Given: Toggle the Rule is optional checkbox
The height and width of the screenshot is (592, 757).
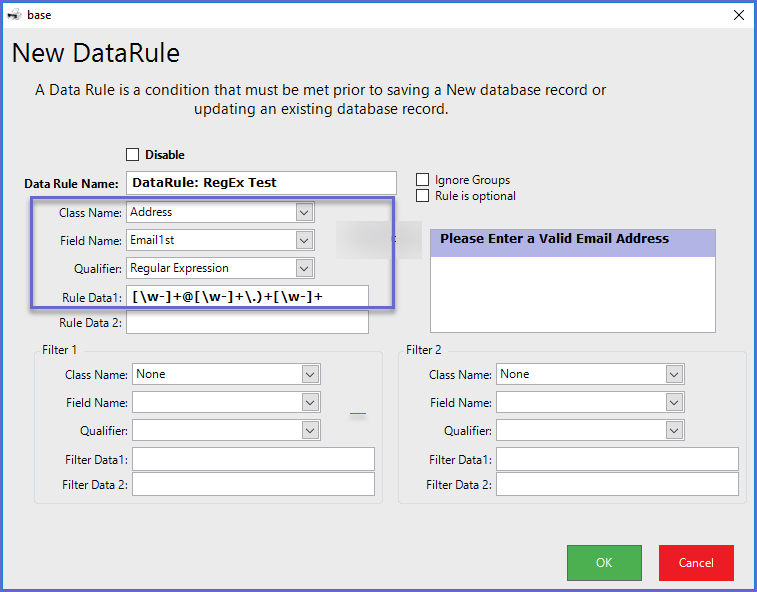Looking at the screenshot, I should (x=423, y=196).
